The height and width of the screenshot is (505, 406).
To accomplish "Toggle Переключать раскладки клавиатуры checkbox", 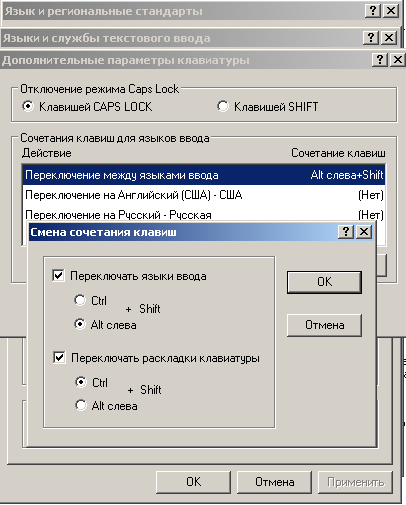I will pyautogui.click(x=59, y=358).
